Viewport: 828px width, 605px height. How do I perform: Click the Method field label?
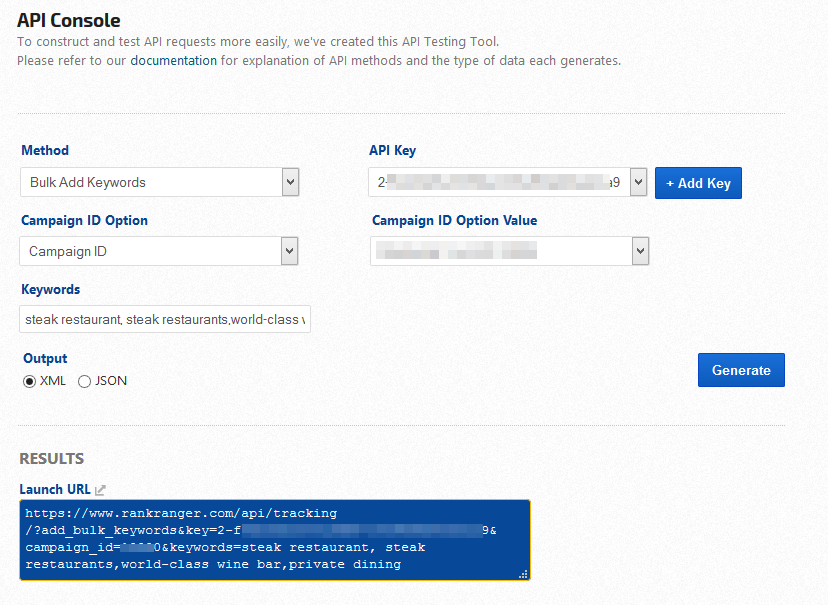point(45,150)
